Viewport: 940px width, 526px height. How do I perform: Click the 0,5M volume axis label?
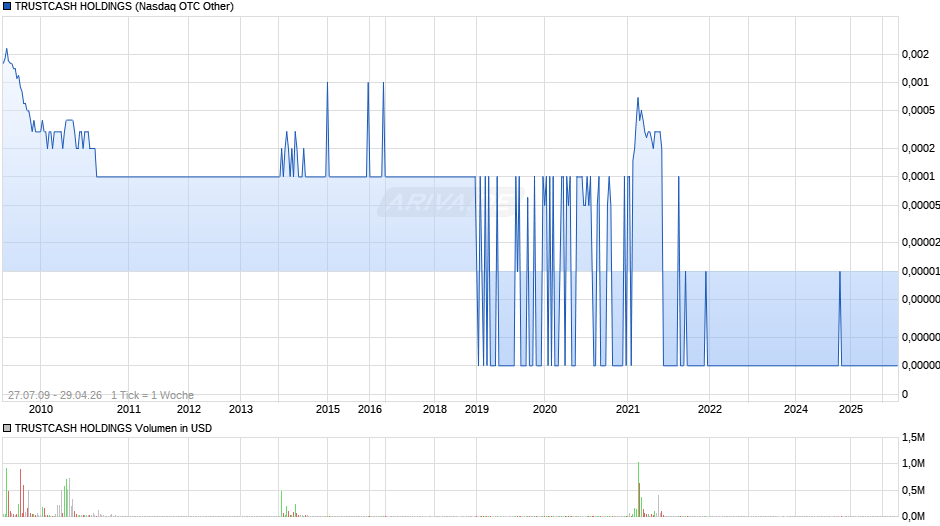coord(914,490)
